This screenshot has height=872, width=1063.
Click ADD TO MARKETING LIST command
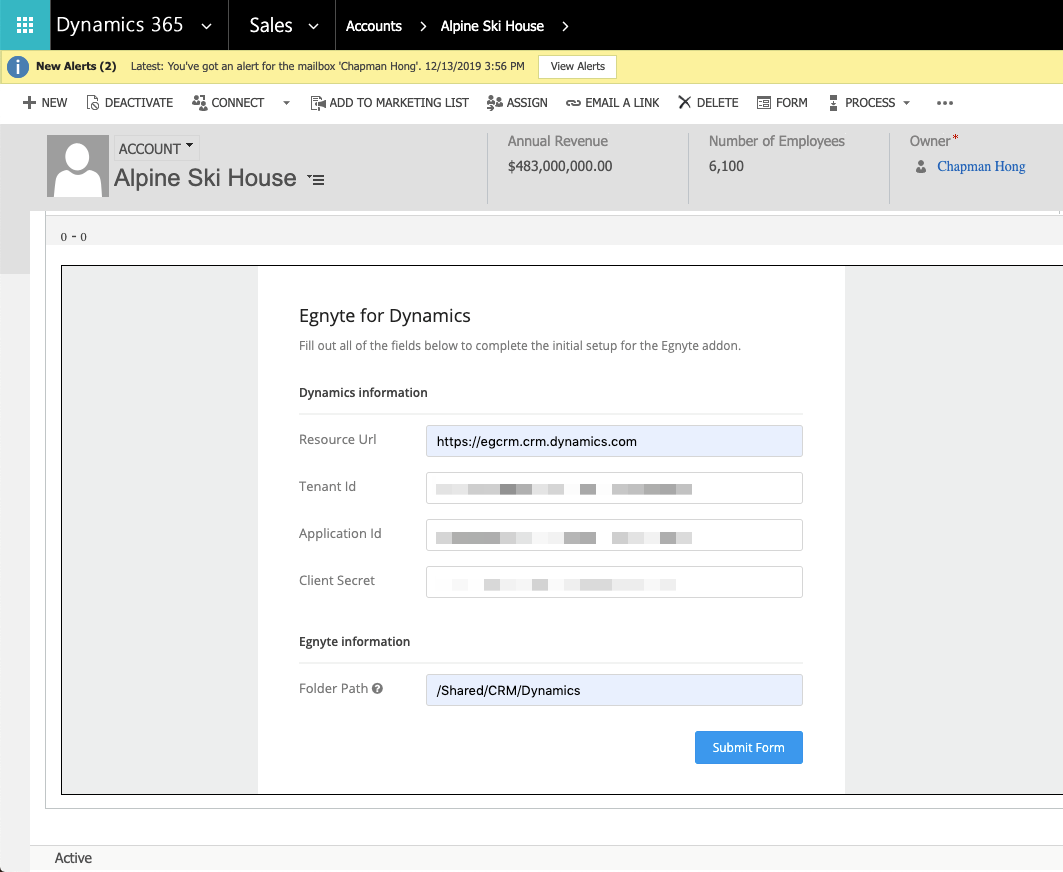(389, 102)
